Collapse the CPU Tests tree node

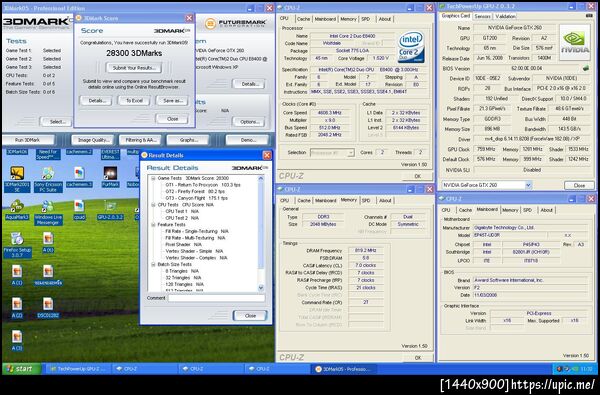pyautogui.click(x=153, y=205)
